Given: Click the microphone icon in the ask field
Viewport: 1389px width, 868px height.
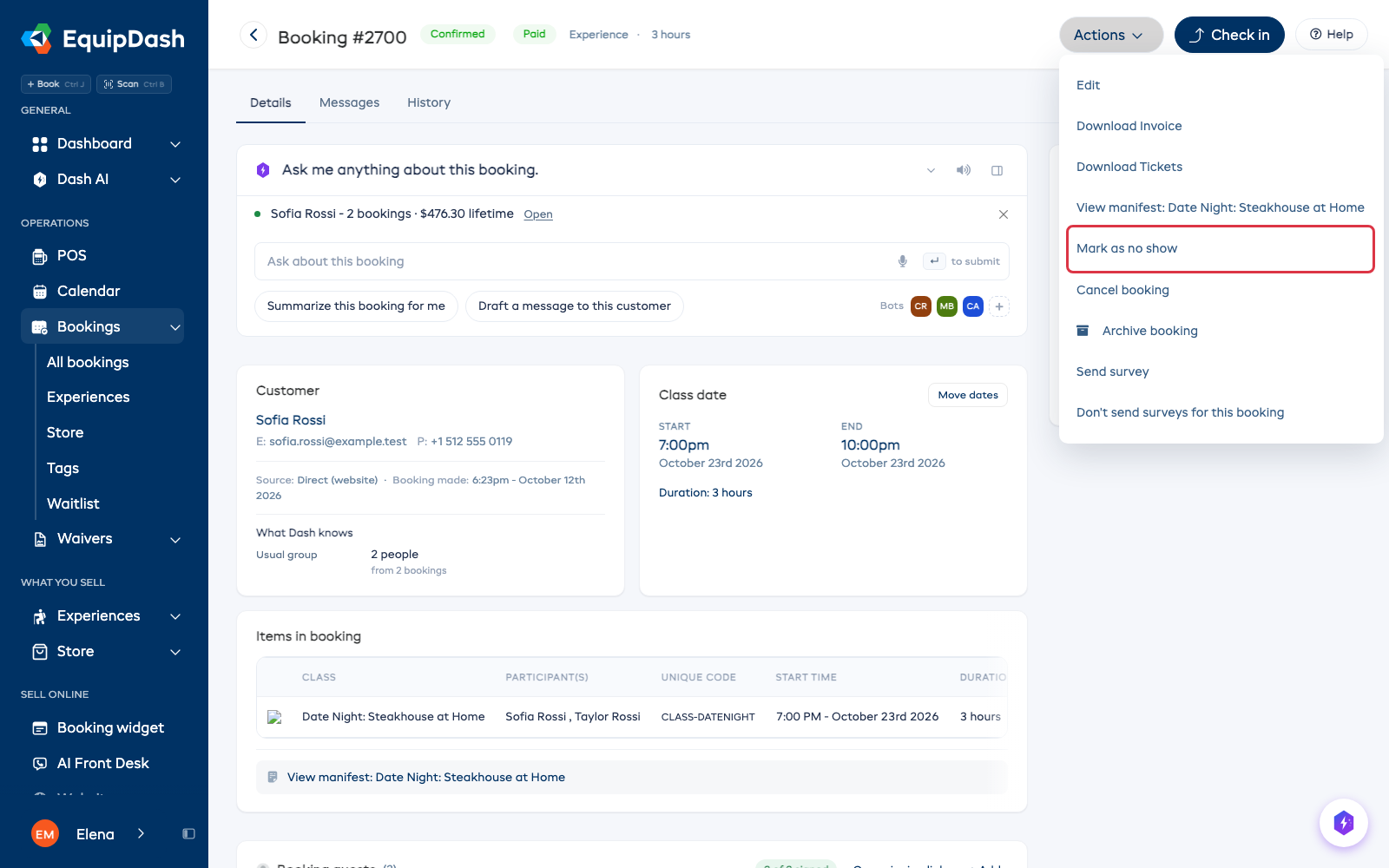Looking at the screenshot, I should point(903,261).
